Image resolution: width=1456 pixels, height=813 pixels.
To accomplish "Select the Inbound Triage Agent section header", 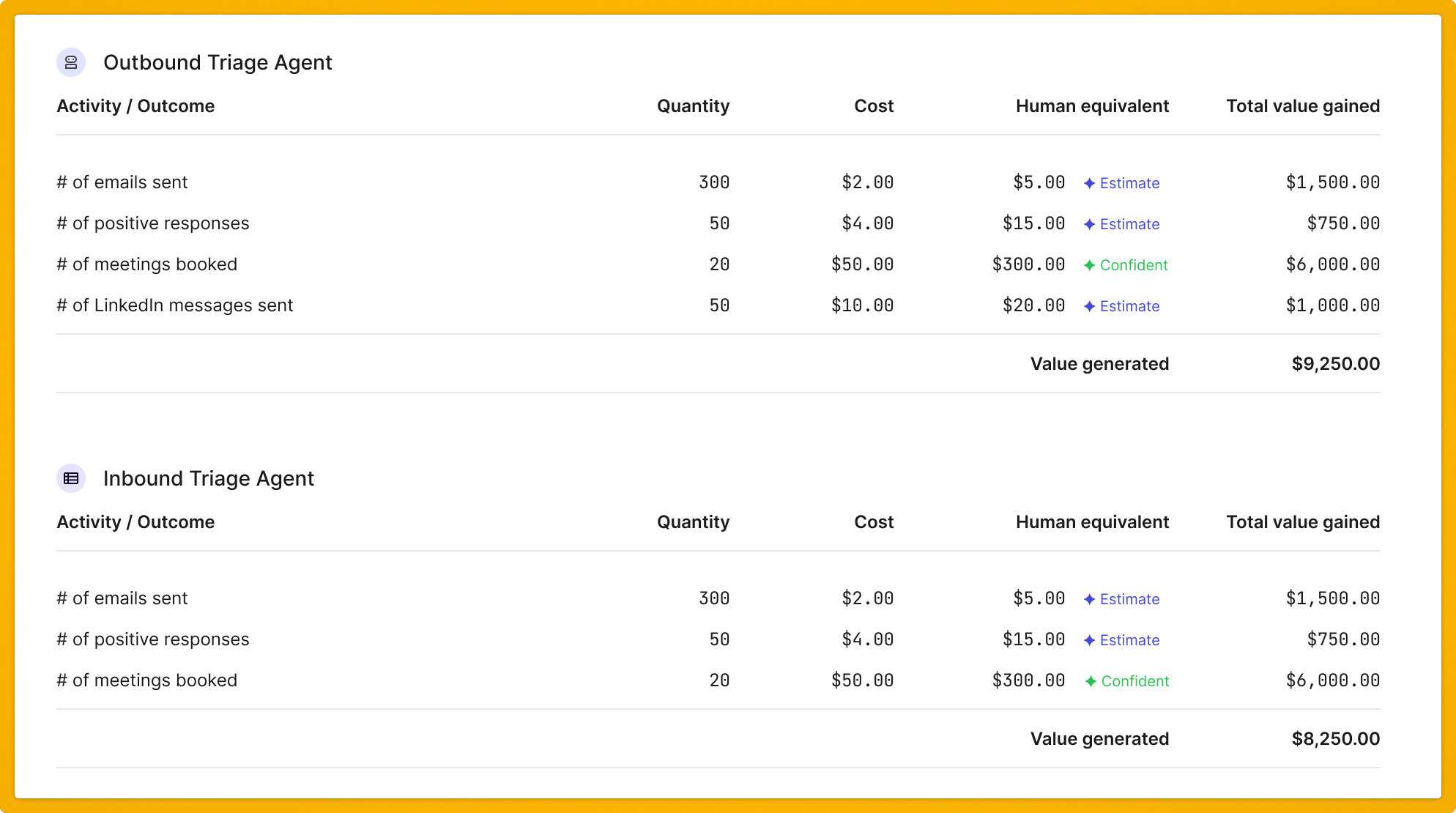I will coord(209,478).
